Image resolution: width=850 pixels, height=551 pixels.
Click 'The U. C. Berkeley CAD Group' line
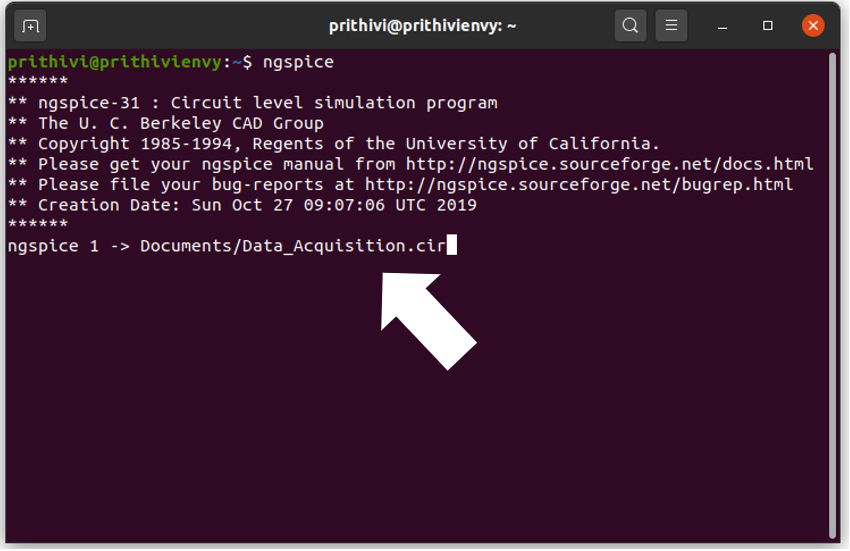coord(166,123)
